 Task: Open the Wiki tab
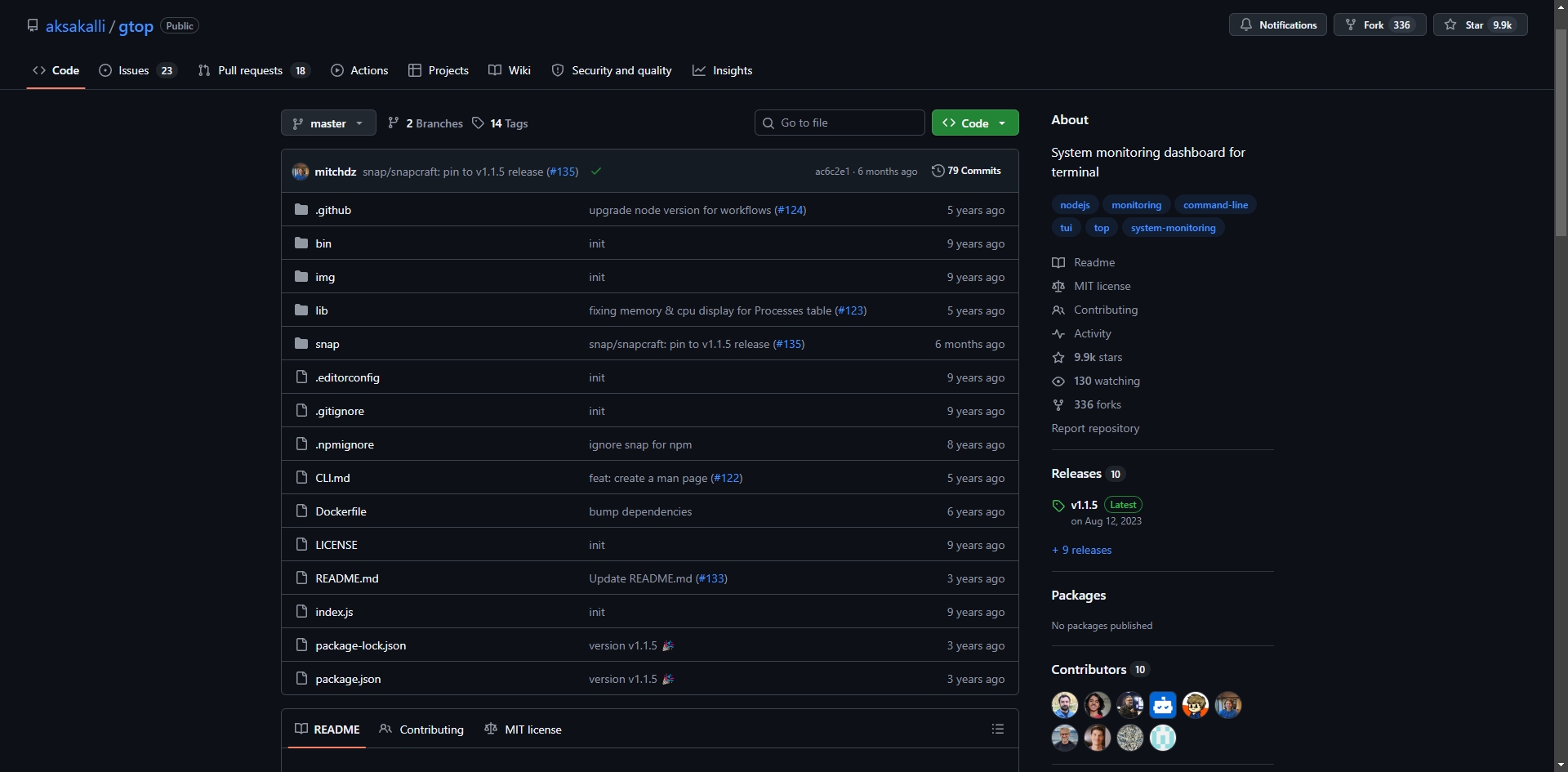pos(510,71)
